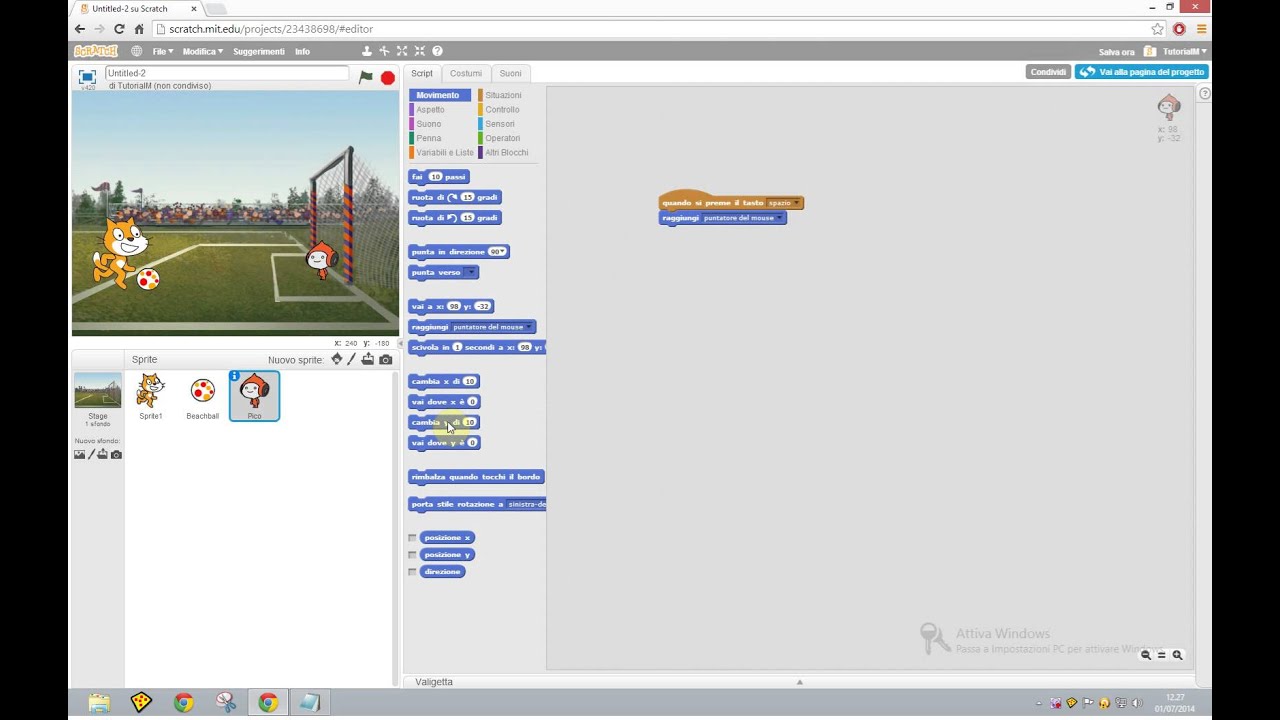
Task: Upload backdrop from file icon under Stage
Action: pyautogui.click(x=102, y=454)
